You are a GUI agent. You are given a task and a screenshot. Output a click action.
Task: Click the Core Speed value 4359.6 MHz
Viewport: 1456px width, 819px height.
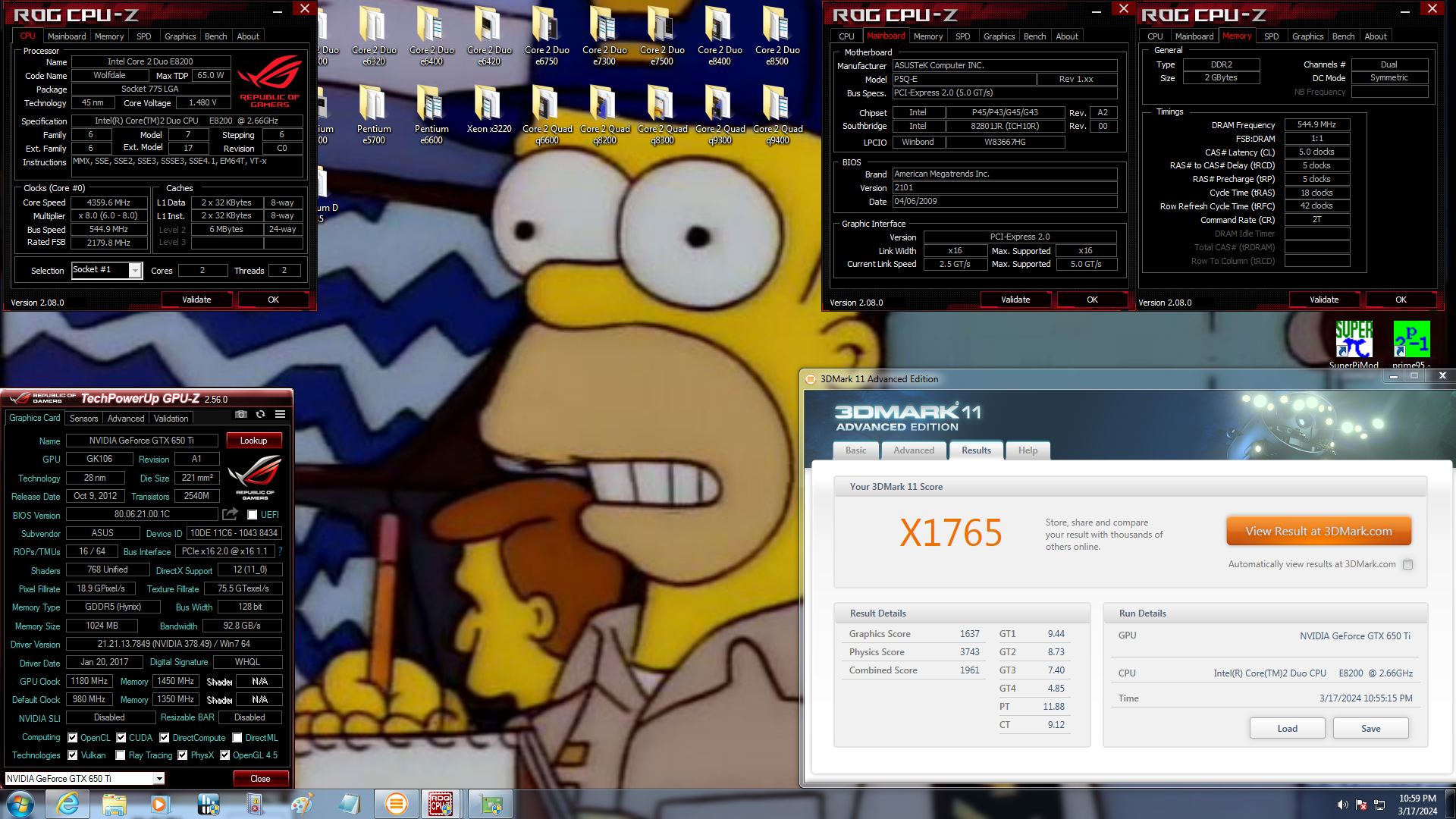tap(109, 202)
